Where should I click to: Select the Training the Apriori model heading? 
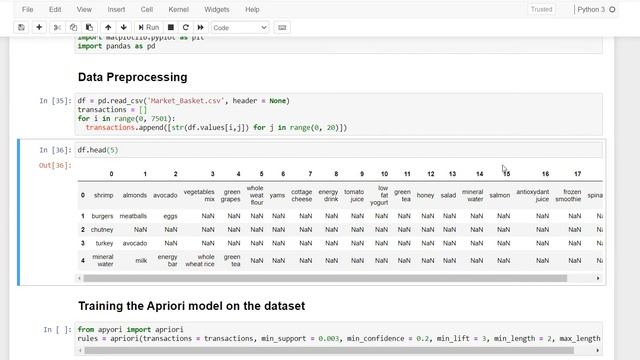[x=191, y=306]
